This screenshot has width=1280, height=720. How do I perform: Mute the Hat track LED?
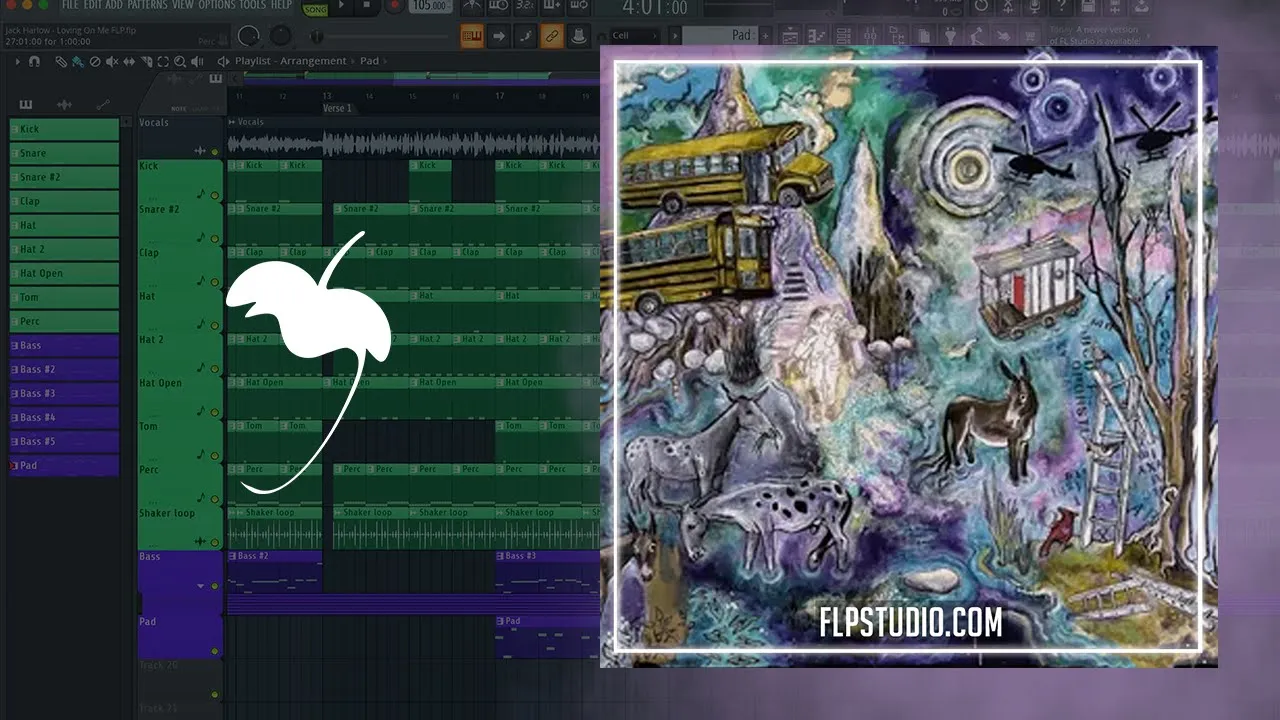tap(214, 325)
